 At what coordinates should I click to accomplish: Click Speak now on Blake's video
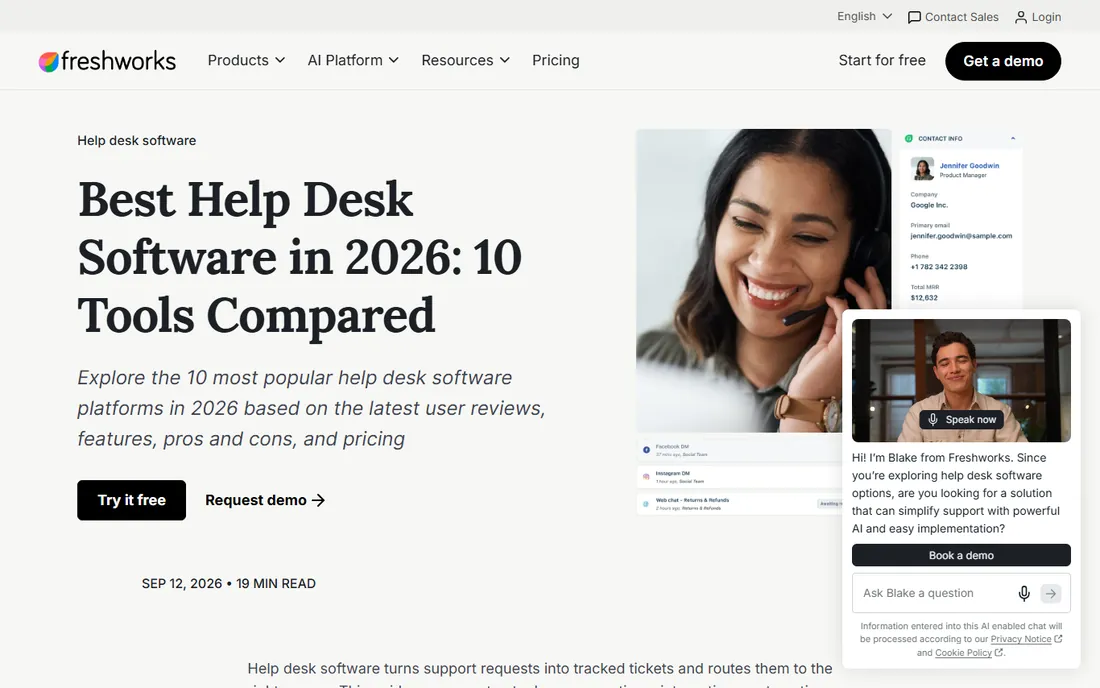coord(961,419)
